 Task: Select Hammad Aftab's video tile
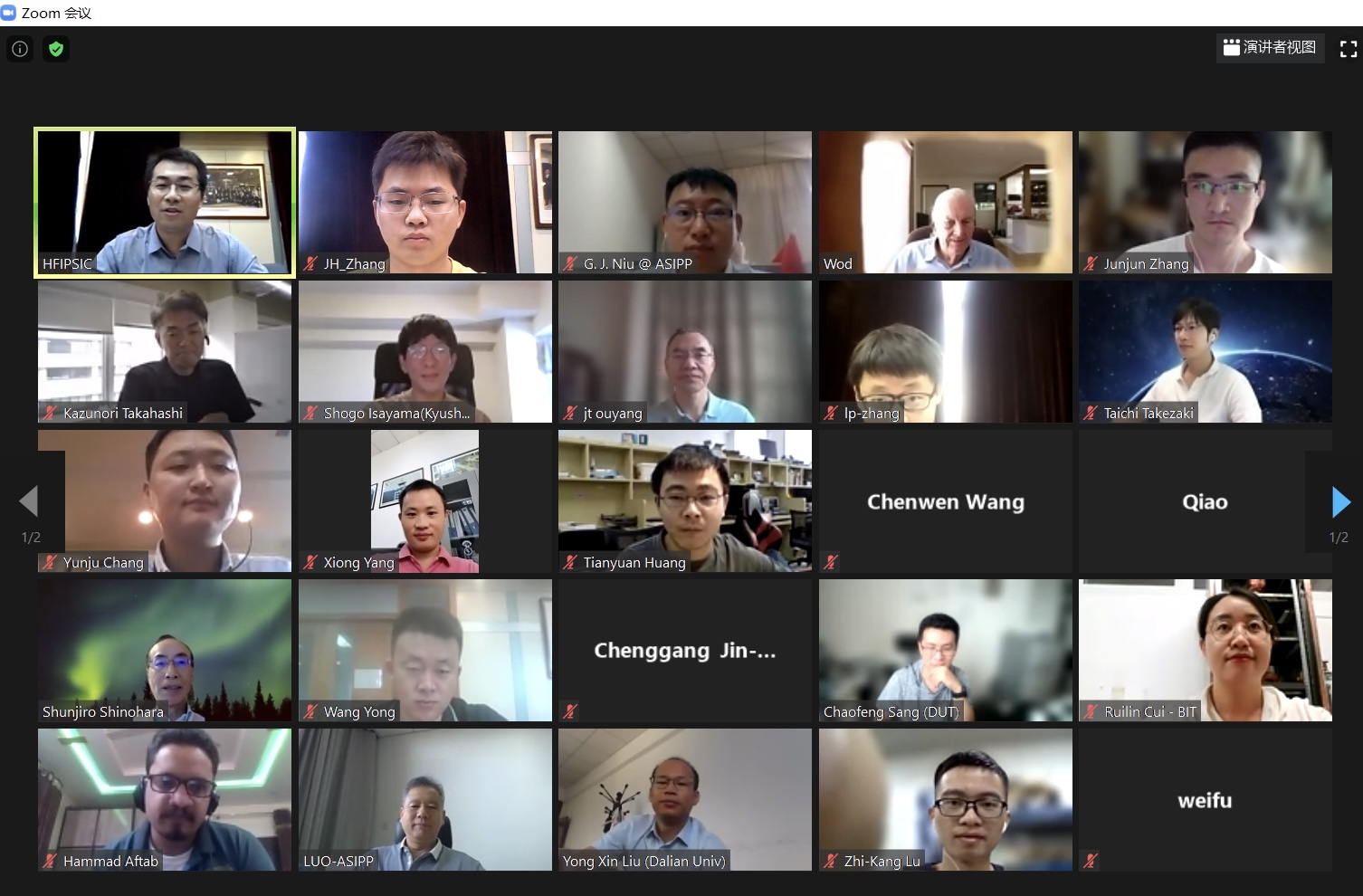(x=165, y=799)
